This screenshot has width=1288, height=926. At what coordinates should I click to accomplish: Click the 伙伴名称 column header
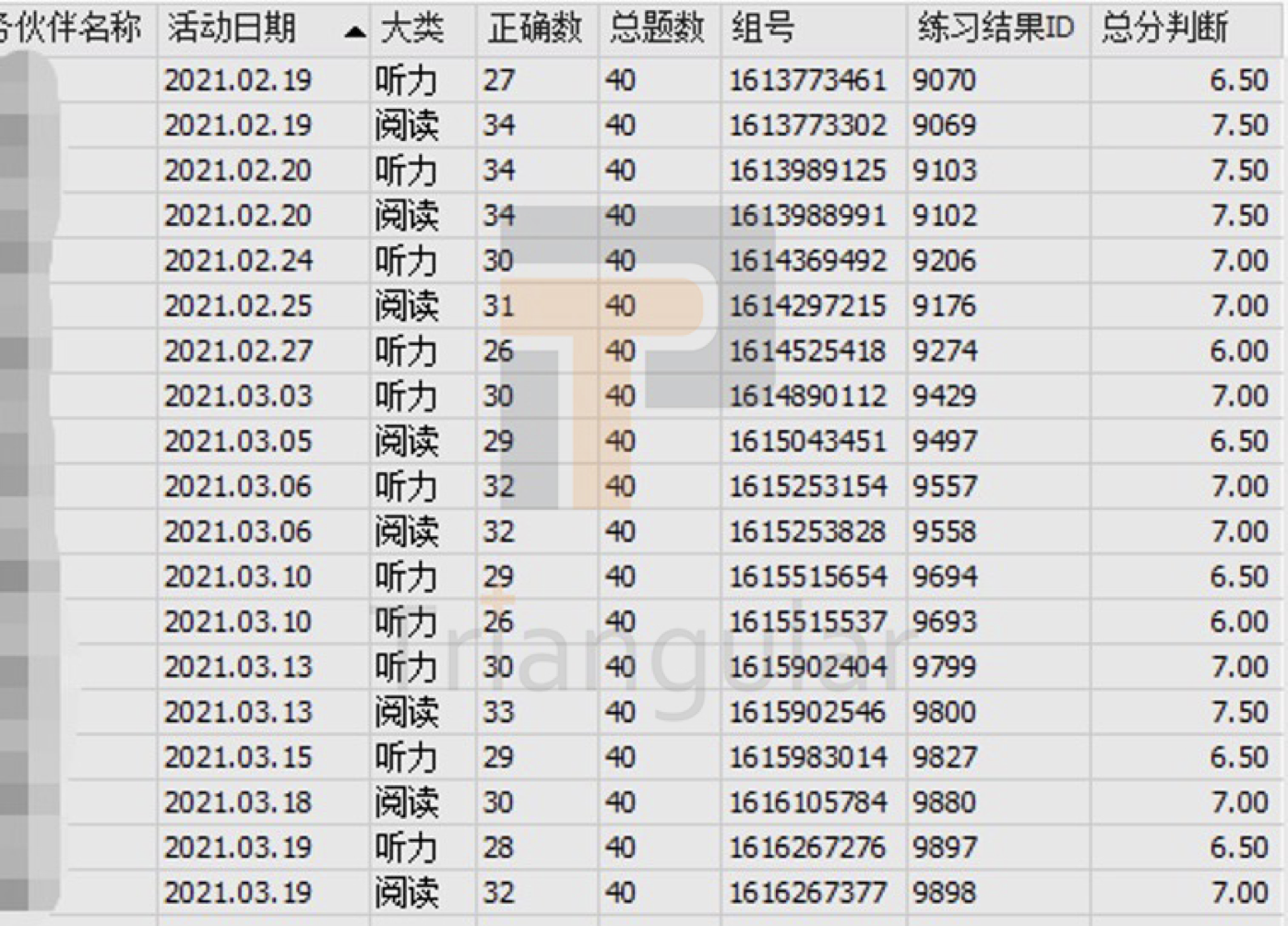74,30
